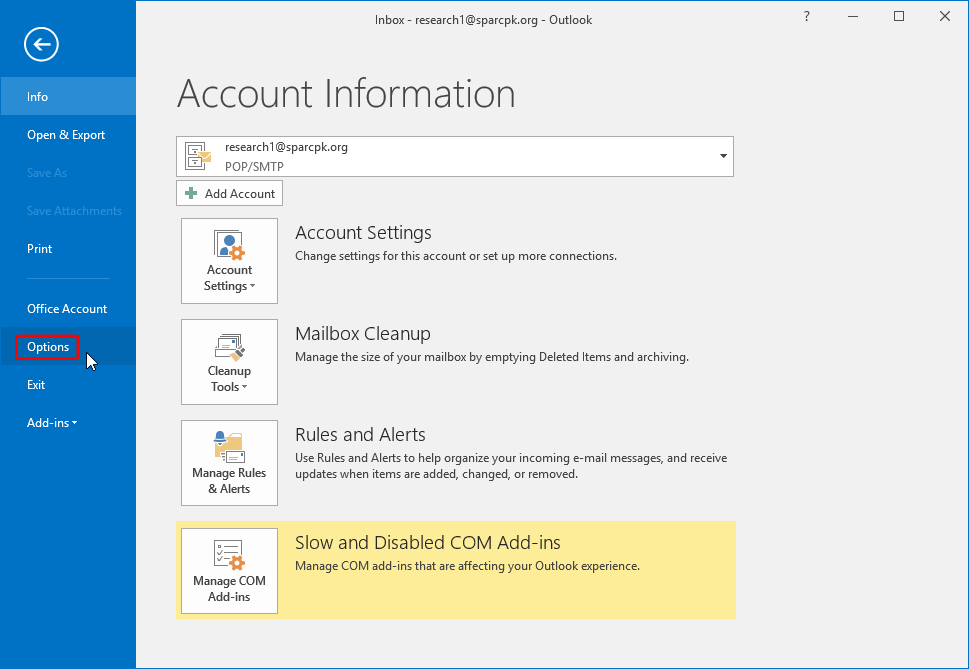Go to Open & Export

pos(66,135)
